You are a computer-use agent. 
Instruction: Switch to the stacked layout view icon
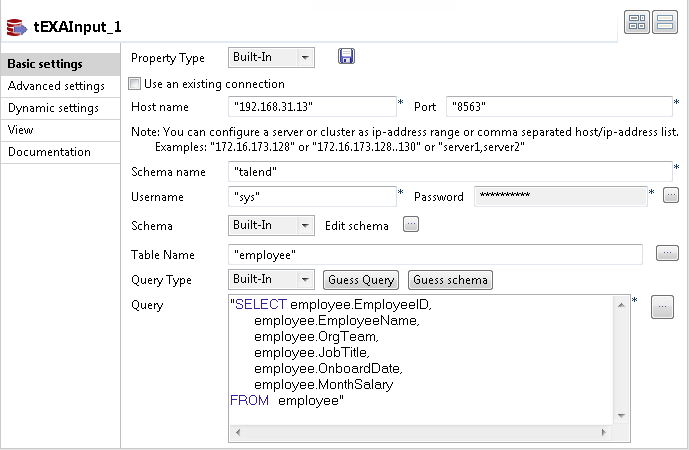coord(663,23)
